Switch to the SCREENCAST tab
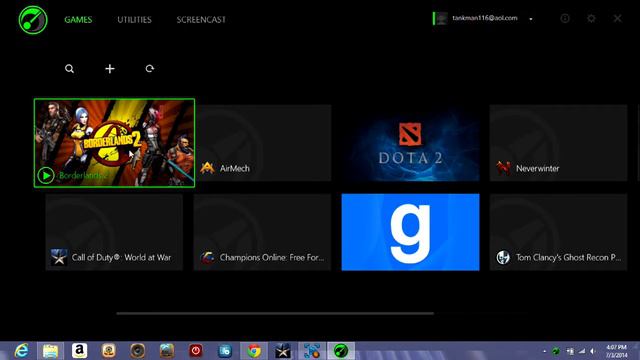 click(201, 20)
